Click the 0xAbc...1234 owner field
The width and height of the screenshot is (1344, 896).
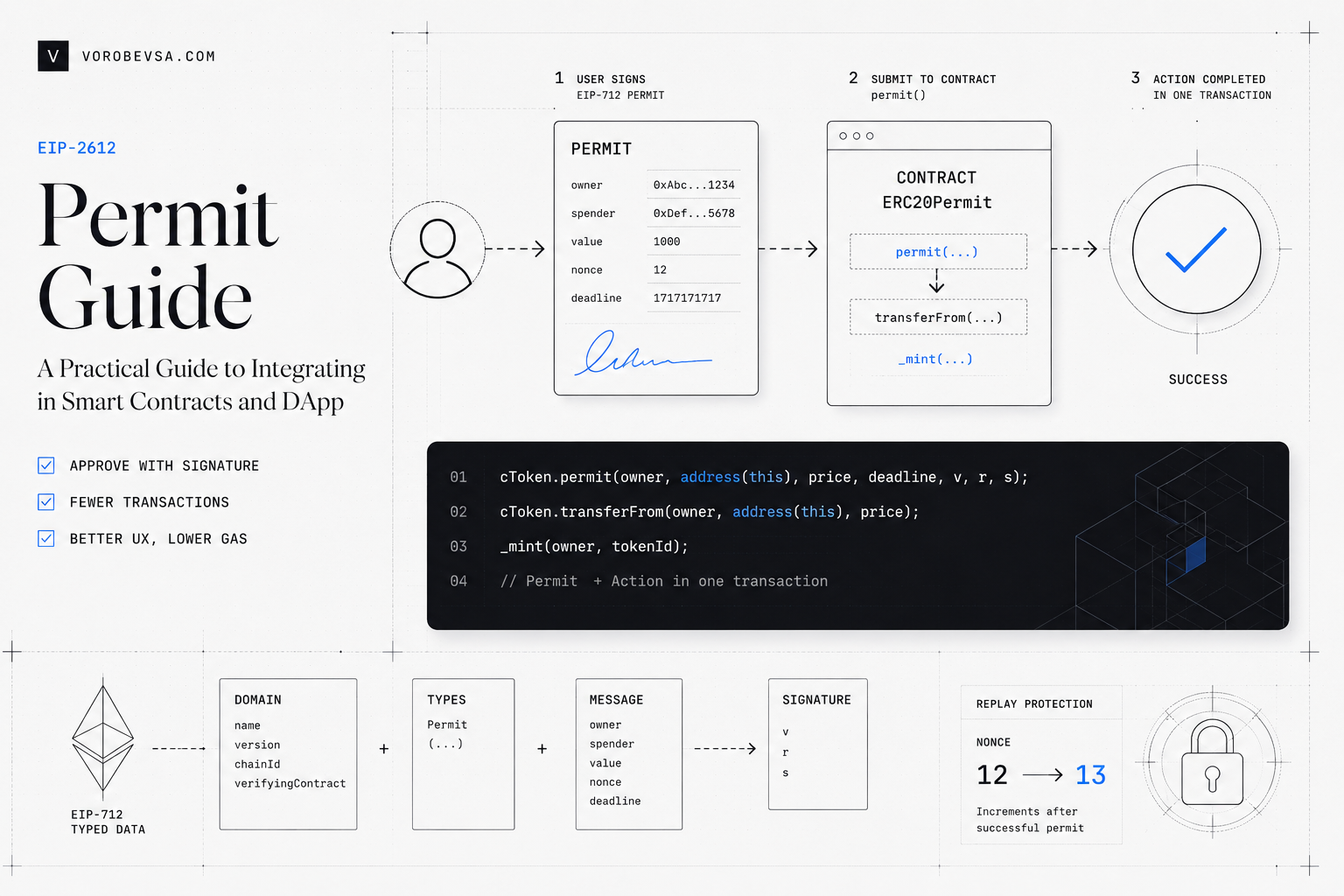(x=694, y=185)
